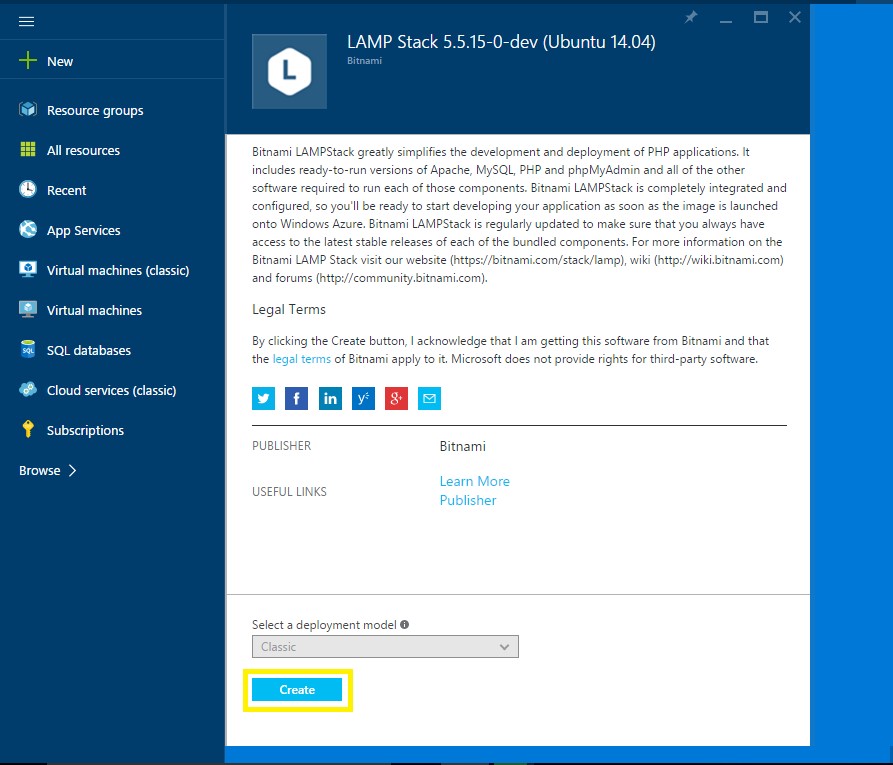Go to All resources
This screenshot has height=765, width=893.
pyautogui.click(x=83, y=150)
